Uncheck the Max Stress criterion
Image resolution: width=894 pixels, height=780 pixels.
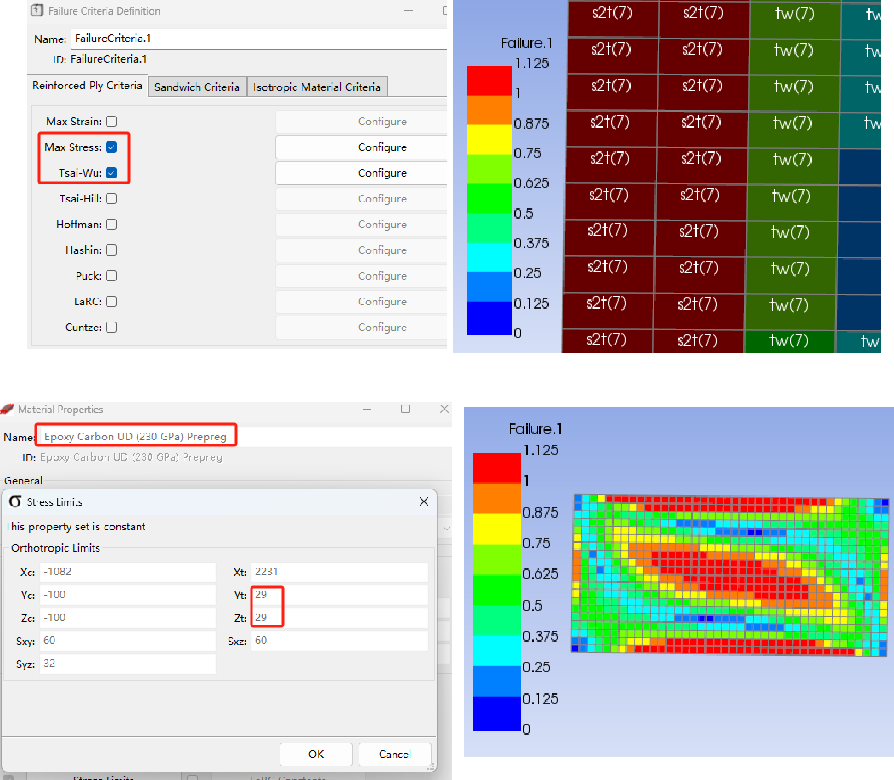tap(112, 147)
